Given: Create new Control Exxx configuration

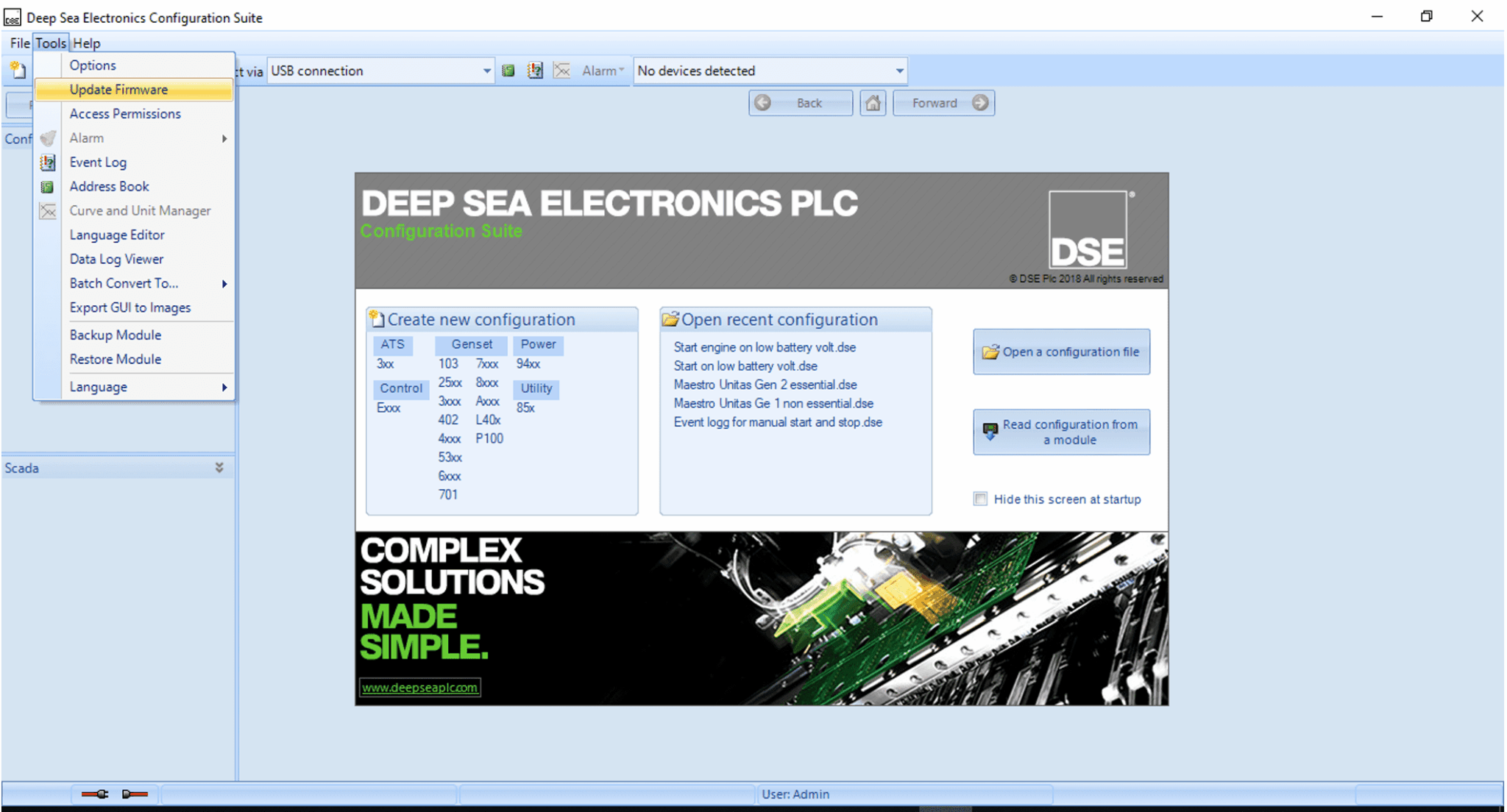Looking at the screenshot, I should click(x=389, y=408).
